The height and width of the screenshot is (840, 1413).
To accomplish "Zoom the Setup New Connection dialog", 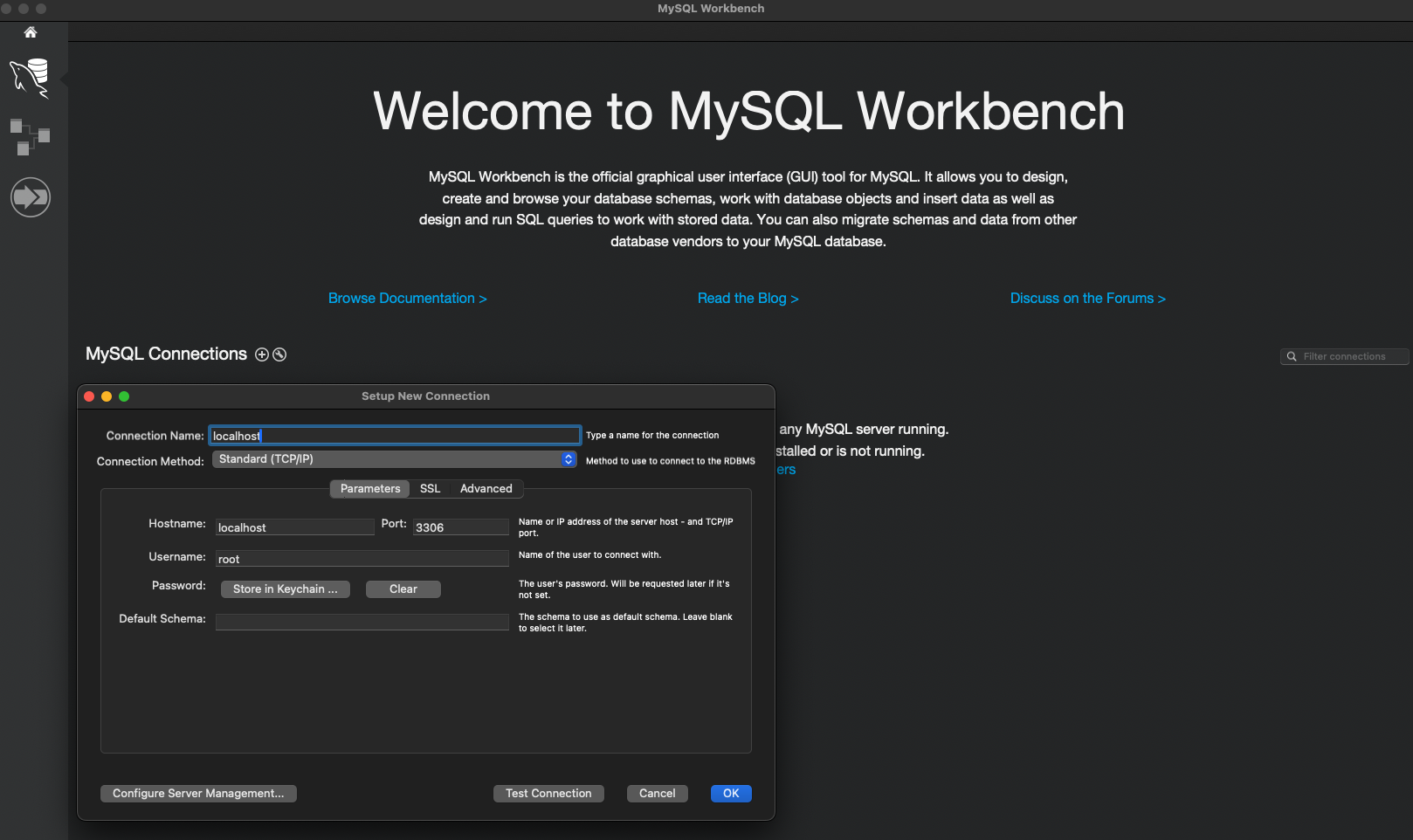I will 124,396.
